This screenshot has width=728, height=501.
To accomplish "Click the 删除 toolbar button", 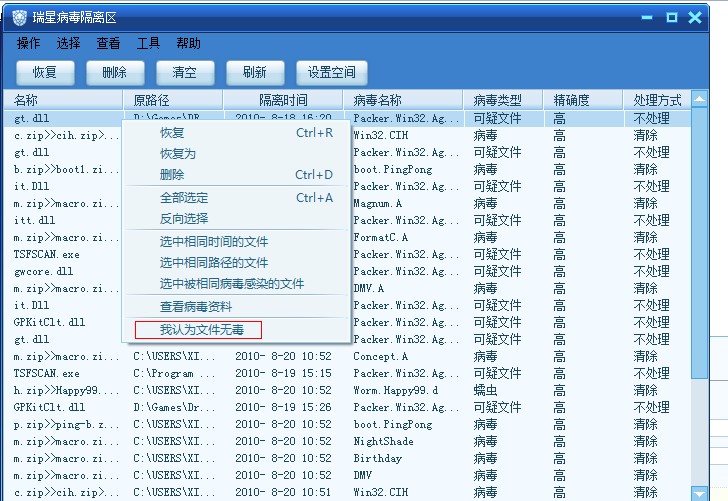I will tap(115, 72).
